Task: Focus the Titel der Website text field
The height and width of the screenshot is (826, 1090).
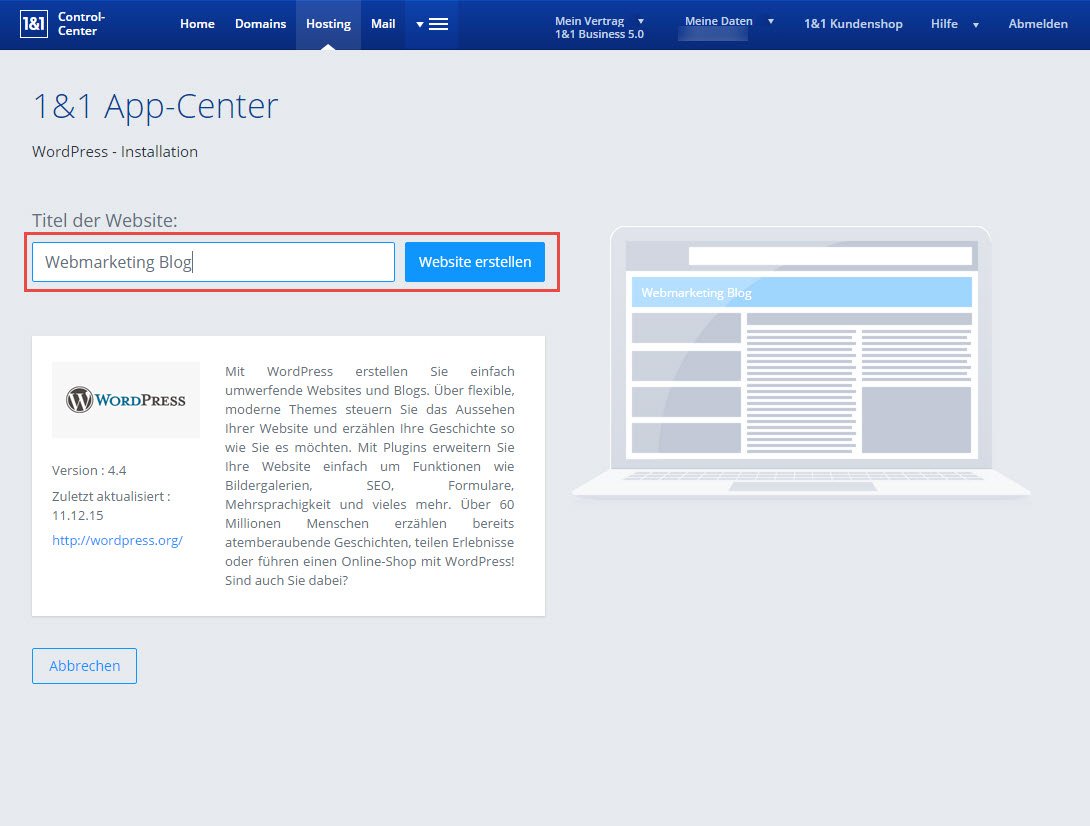Action: (213, 262)
